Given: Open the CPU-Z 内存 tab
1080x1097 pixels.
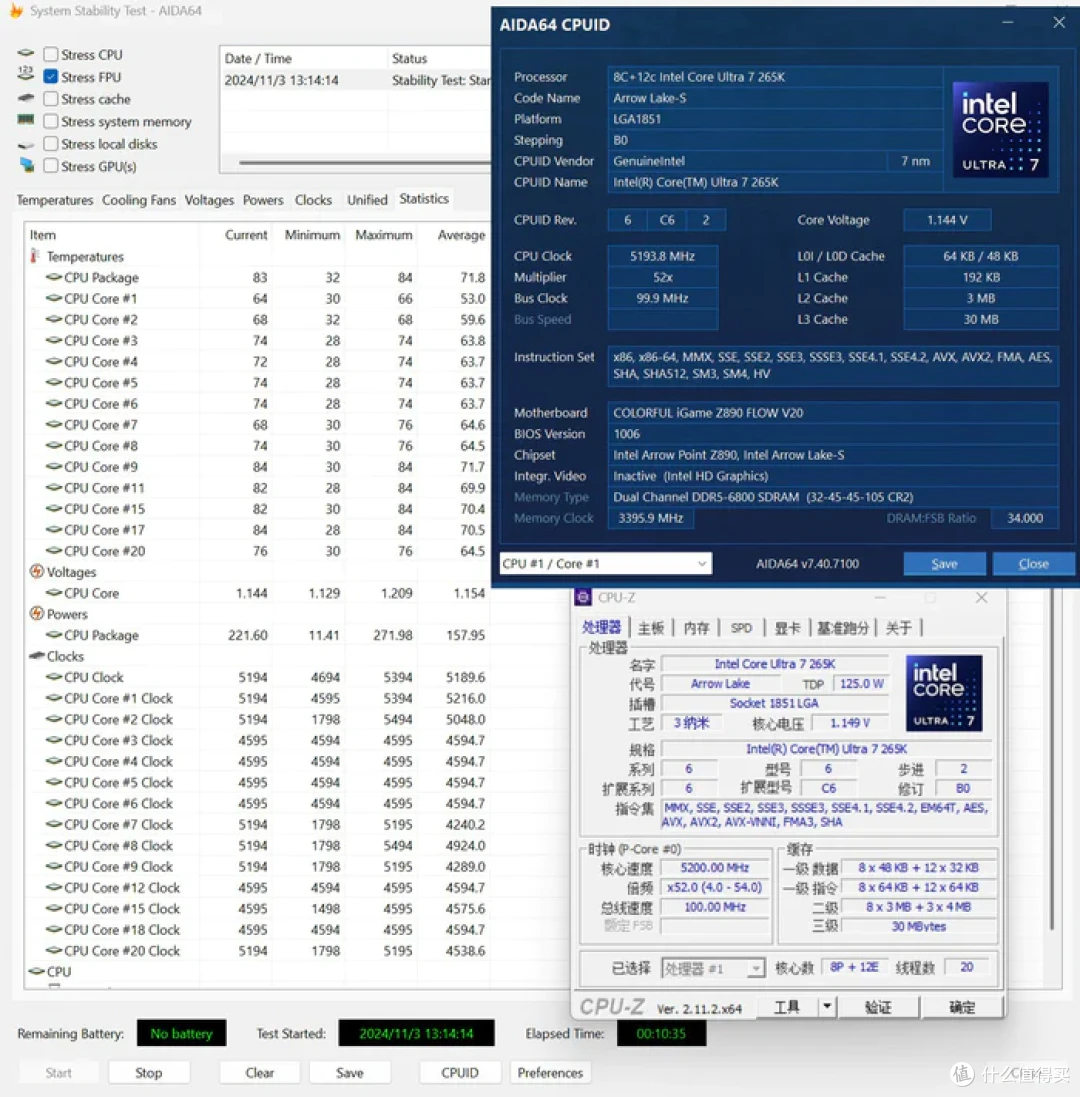Looking at the screenshot, I should click(x=696, y=628).
